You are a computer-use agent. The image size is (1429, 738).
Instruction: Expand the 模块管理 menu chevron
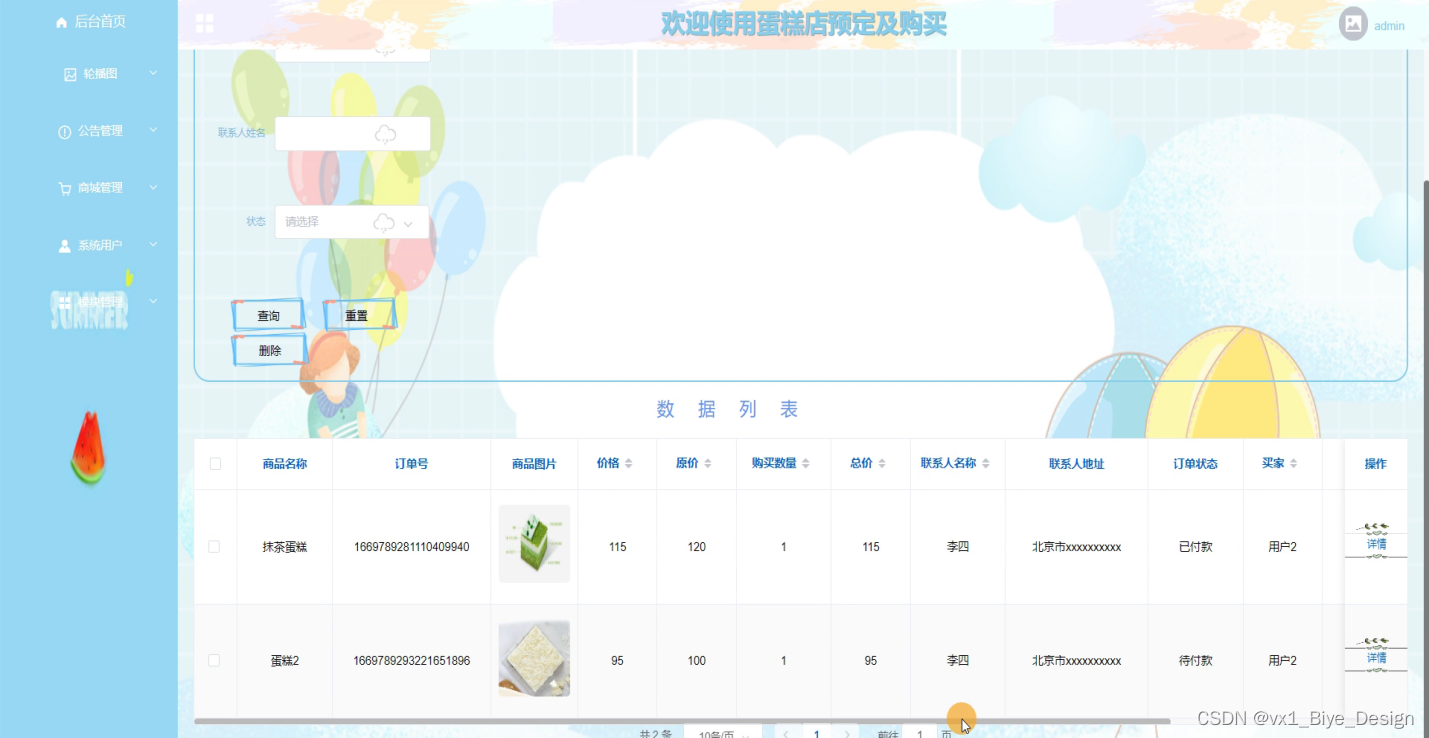(x=153, y=300)
